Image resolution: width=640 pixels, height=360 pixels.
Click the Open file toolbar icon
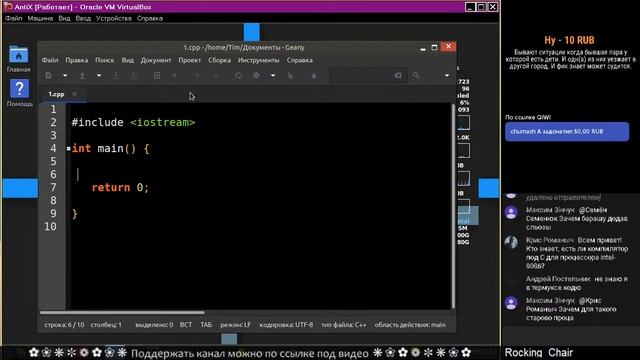tap(82, 76)
